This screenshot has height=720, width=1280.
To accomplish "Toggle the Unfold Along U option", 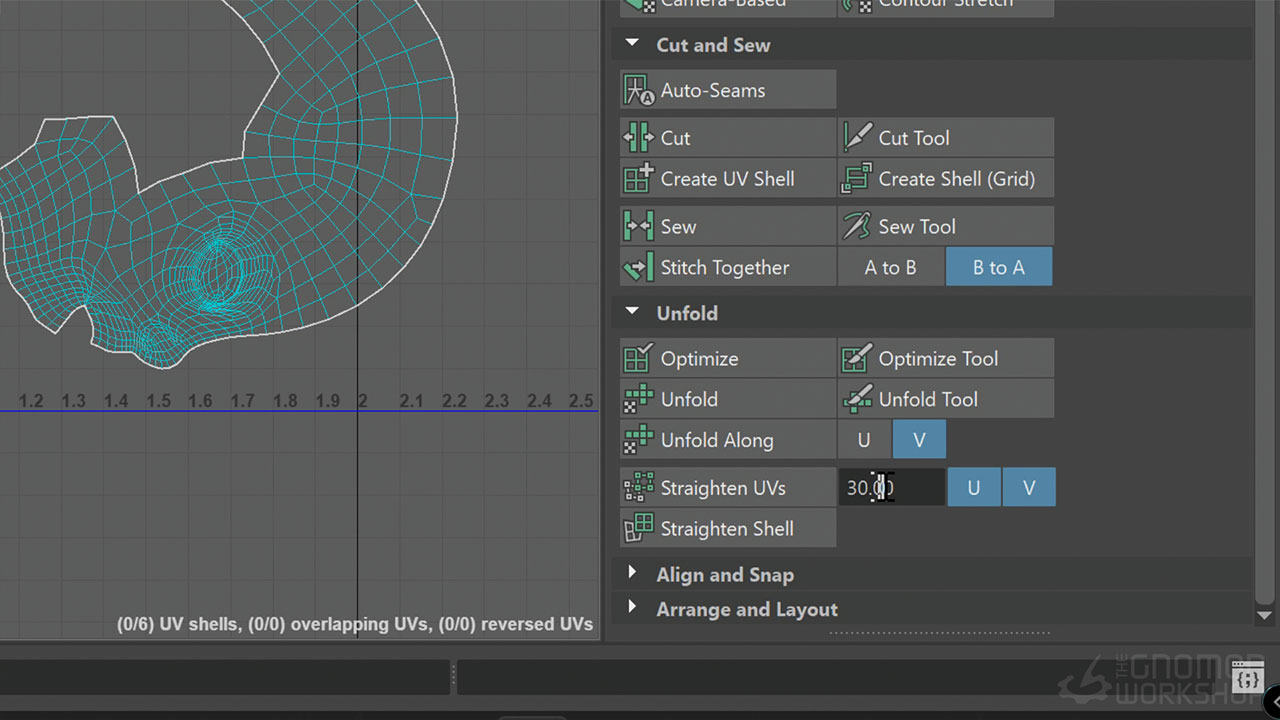I will (x=864, y=440).
